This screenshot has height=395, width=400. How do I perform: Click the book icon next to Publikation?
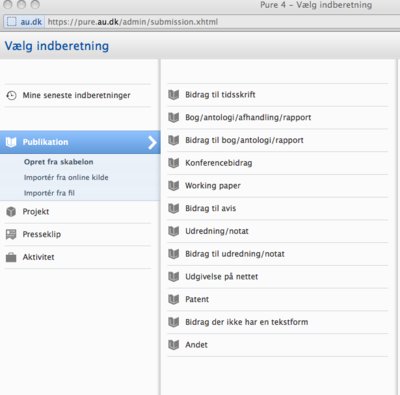[11, 142]
